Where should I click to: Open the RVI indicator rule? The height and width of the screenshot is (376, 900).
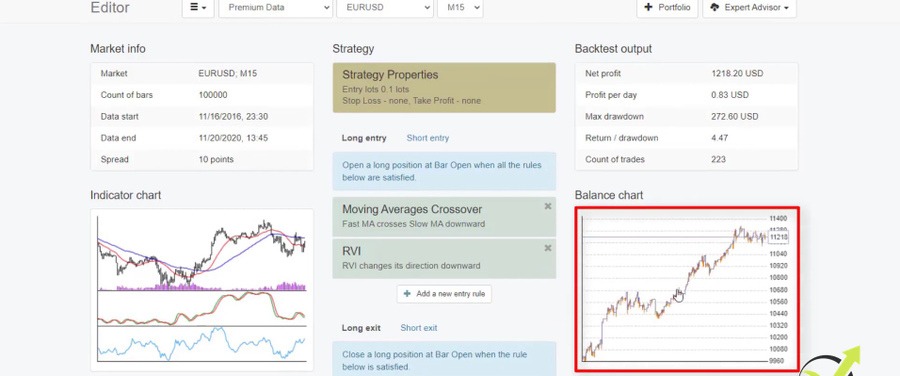click(444, 258)
